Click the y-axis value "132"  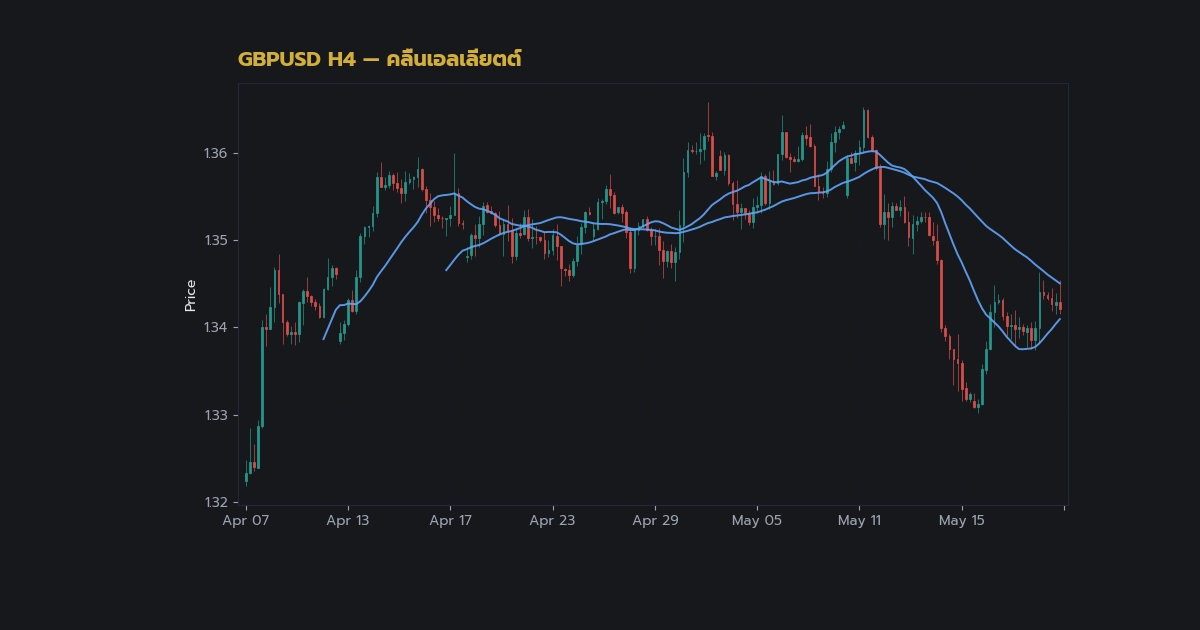[x=215, y=502]
